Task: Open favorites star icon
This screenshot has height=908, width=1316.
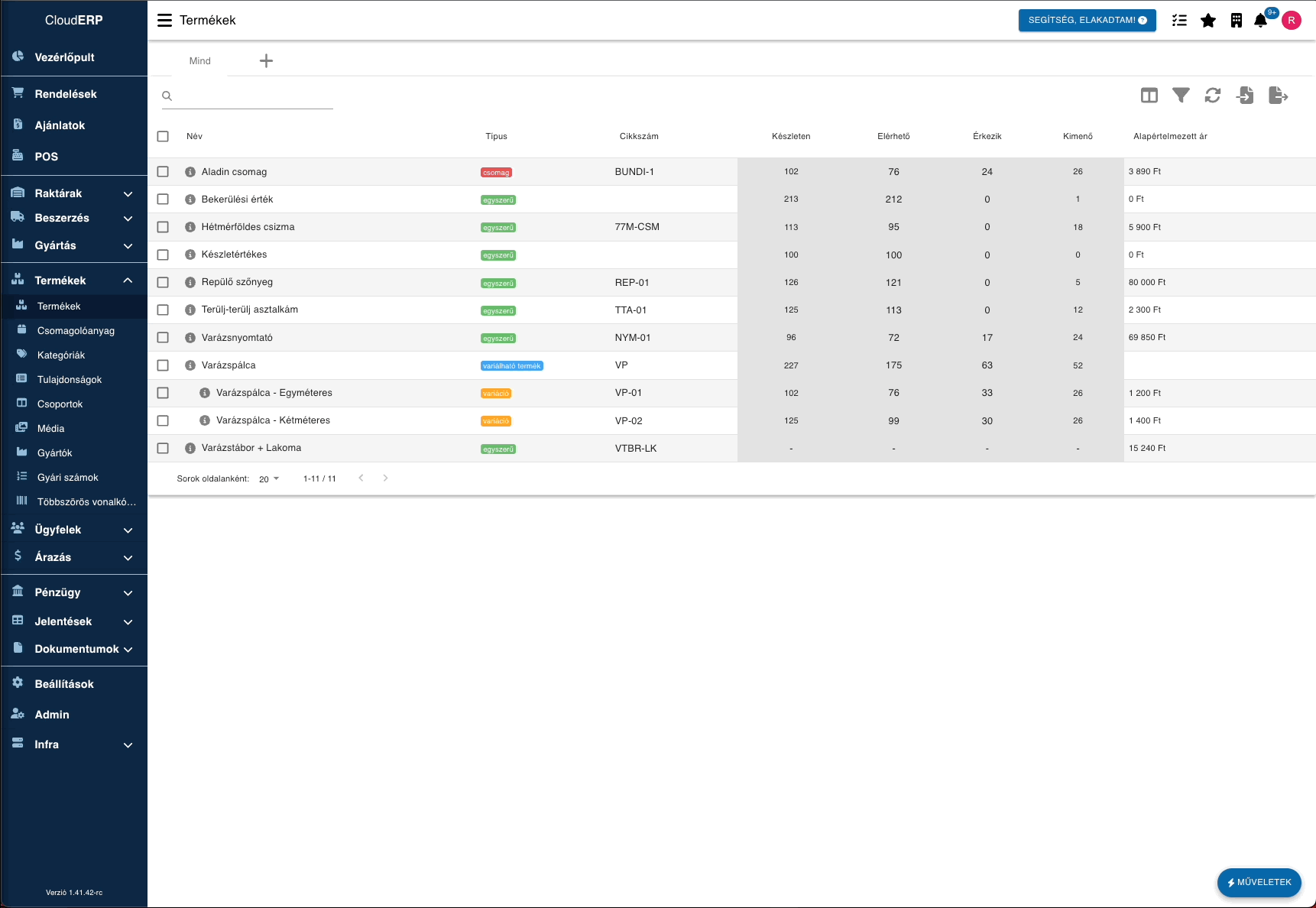Action: pos(1208,21)
